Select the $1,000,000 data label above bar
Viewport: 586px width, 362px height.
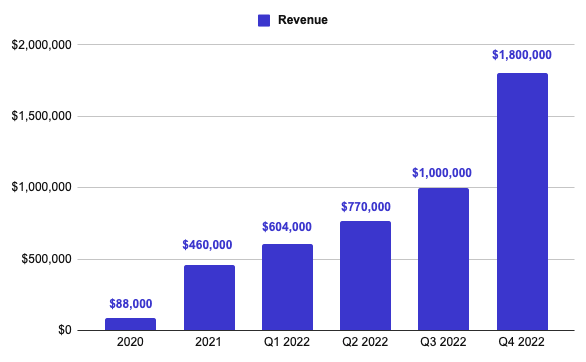click(x=442, y=173)
